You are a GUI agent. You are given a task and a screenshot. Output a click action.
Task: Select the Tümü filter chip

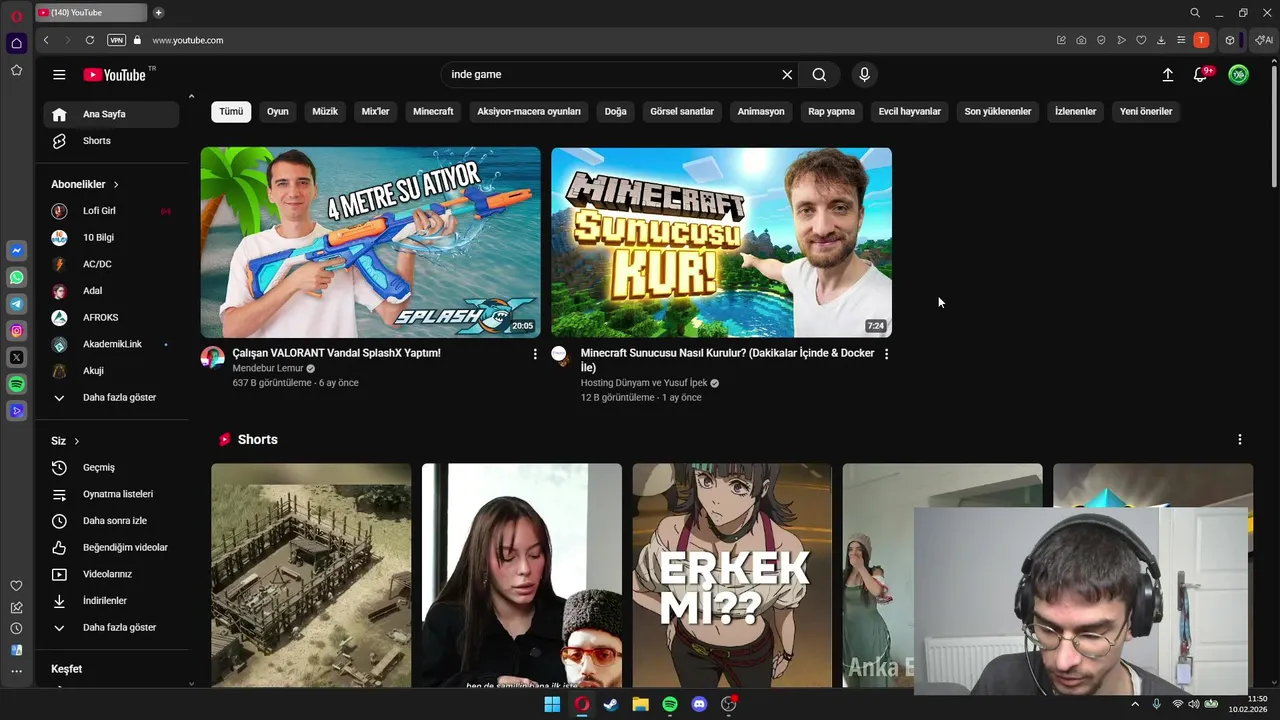click(x=231, y=112)
